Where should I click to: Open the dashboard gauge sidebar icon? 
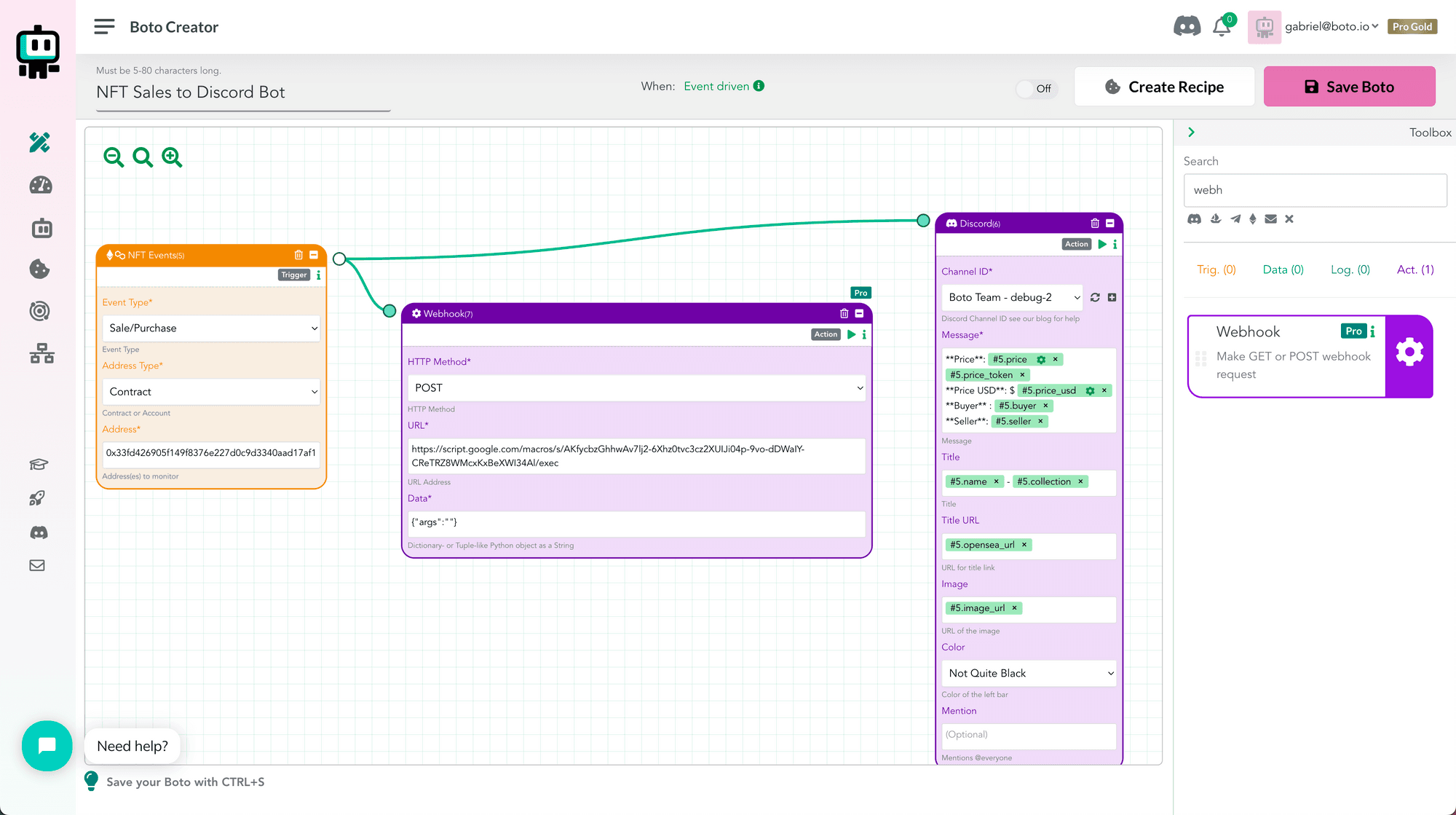click(x=40, y=185)
